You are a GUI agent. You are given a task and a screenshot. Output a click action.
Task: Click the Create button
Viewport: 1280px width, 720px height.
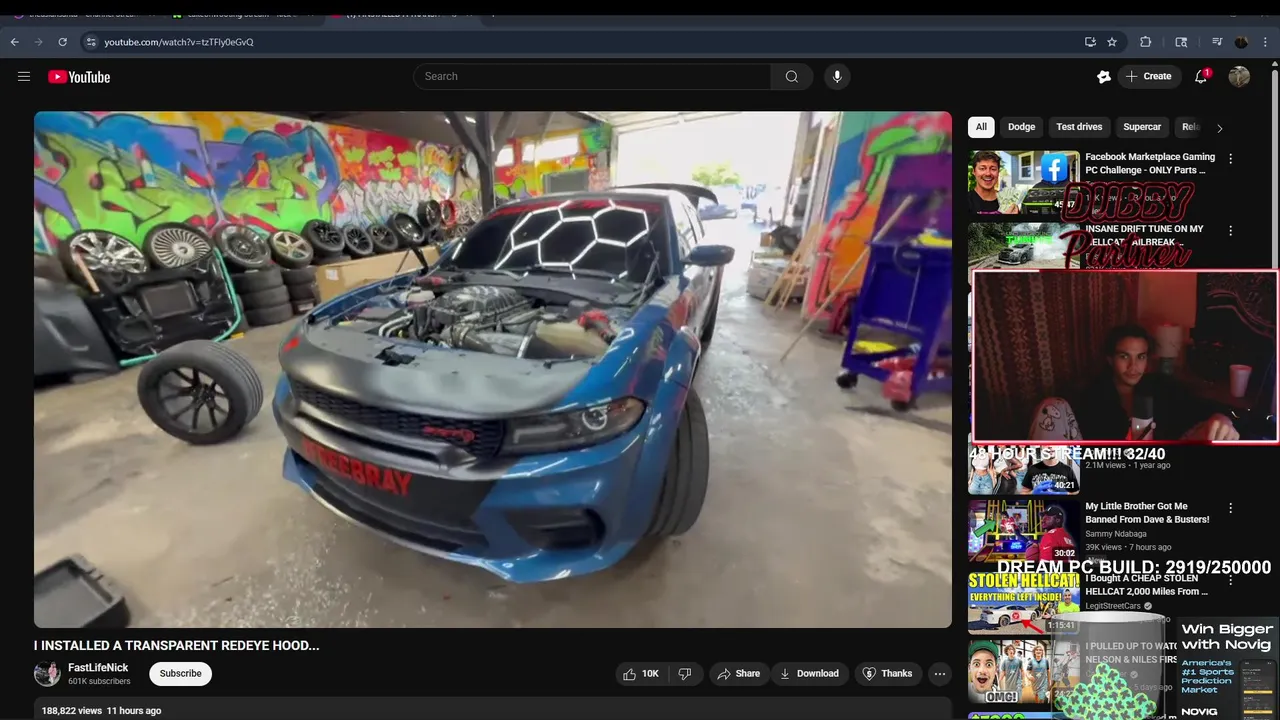click(1148, 77)
